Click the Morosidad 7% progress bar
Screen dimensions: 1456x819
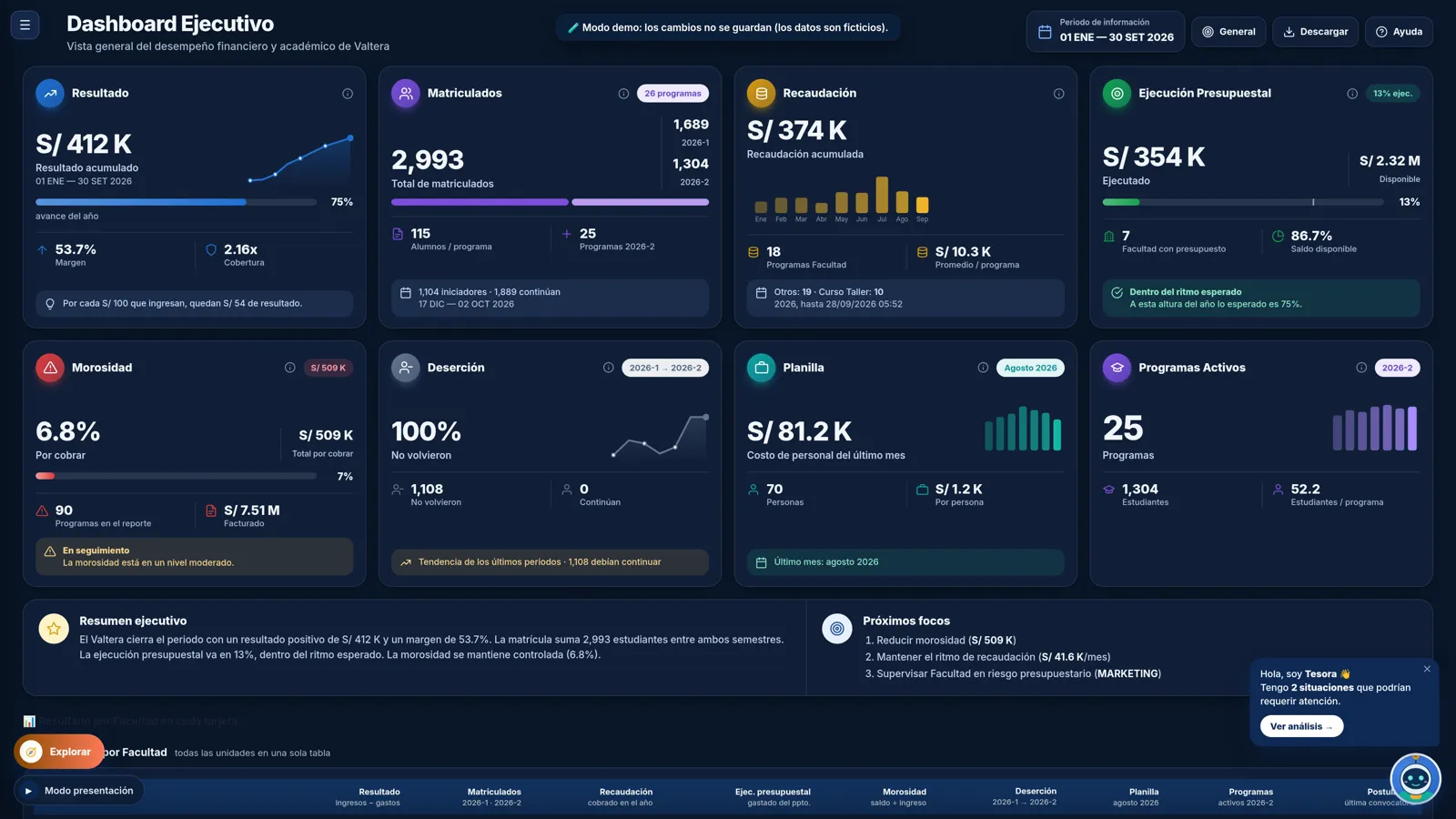(x=177, y=476)
